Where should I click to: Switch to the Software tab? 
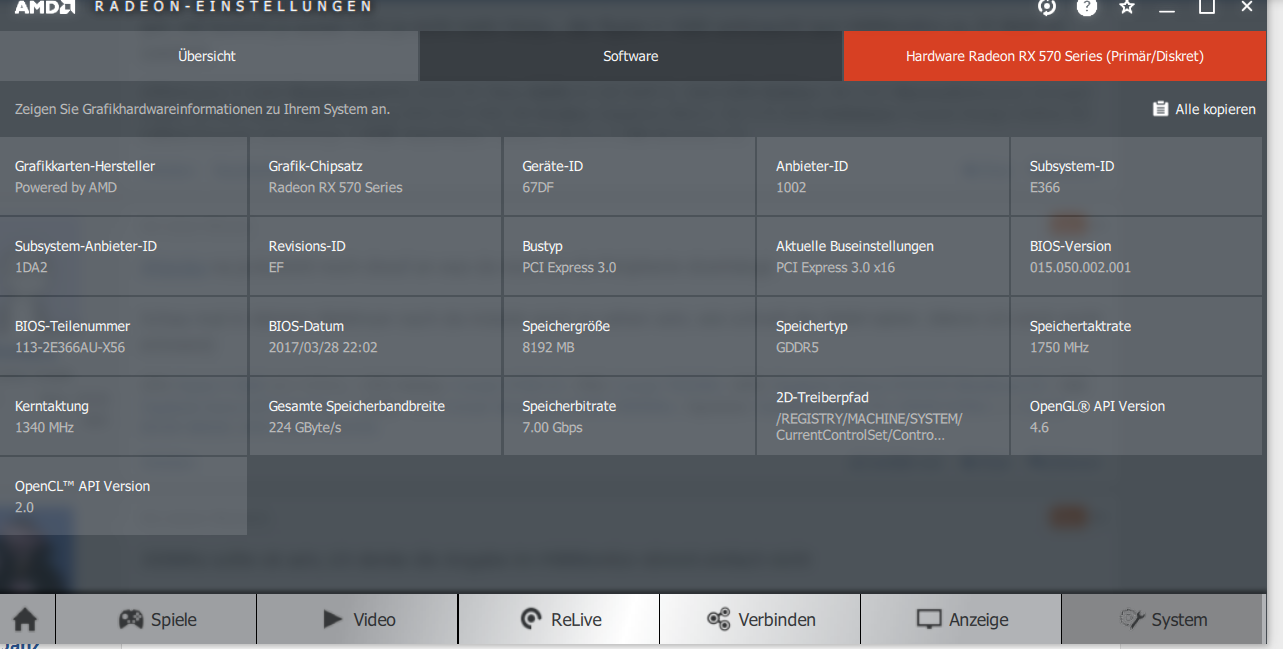[631, 56]
